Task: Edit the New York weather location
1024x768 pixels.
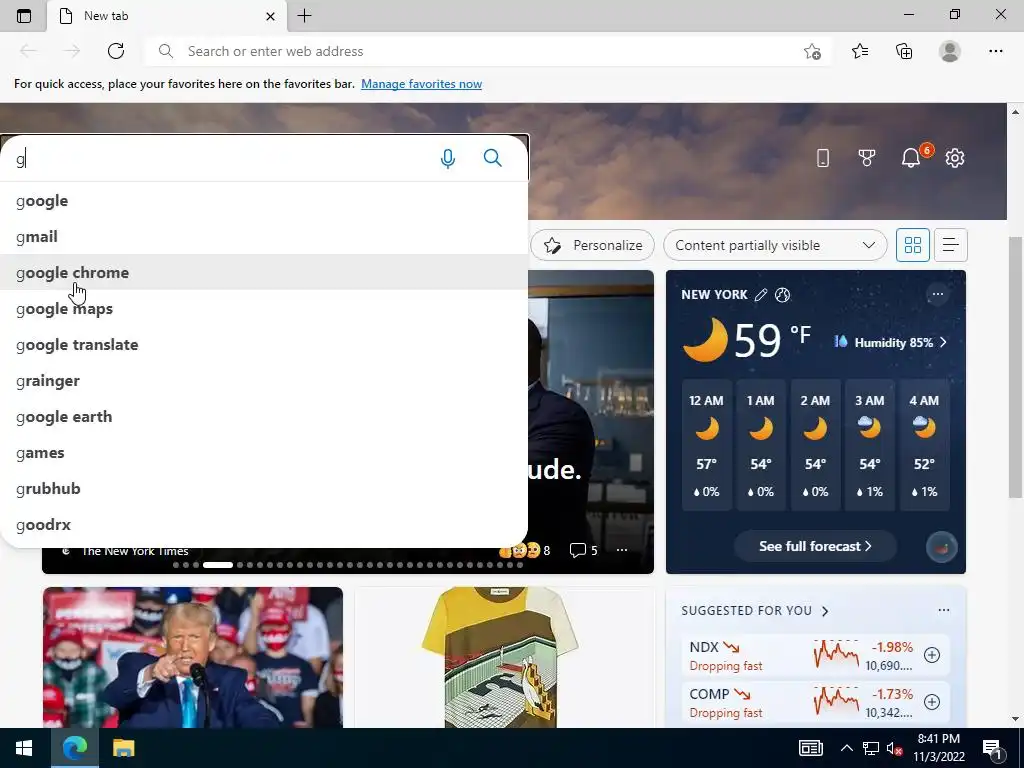Action: 760,295
